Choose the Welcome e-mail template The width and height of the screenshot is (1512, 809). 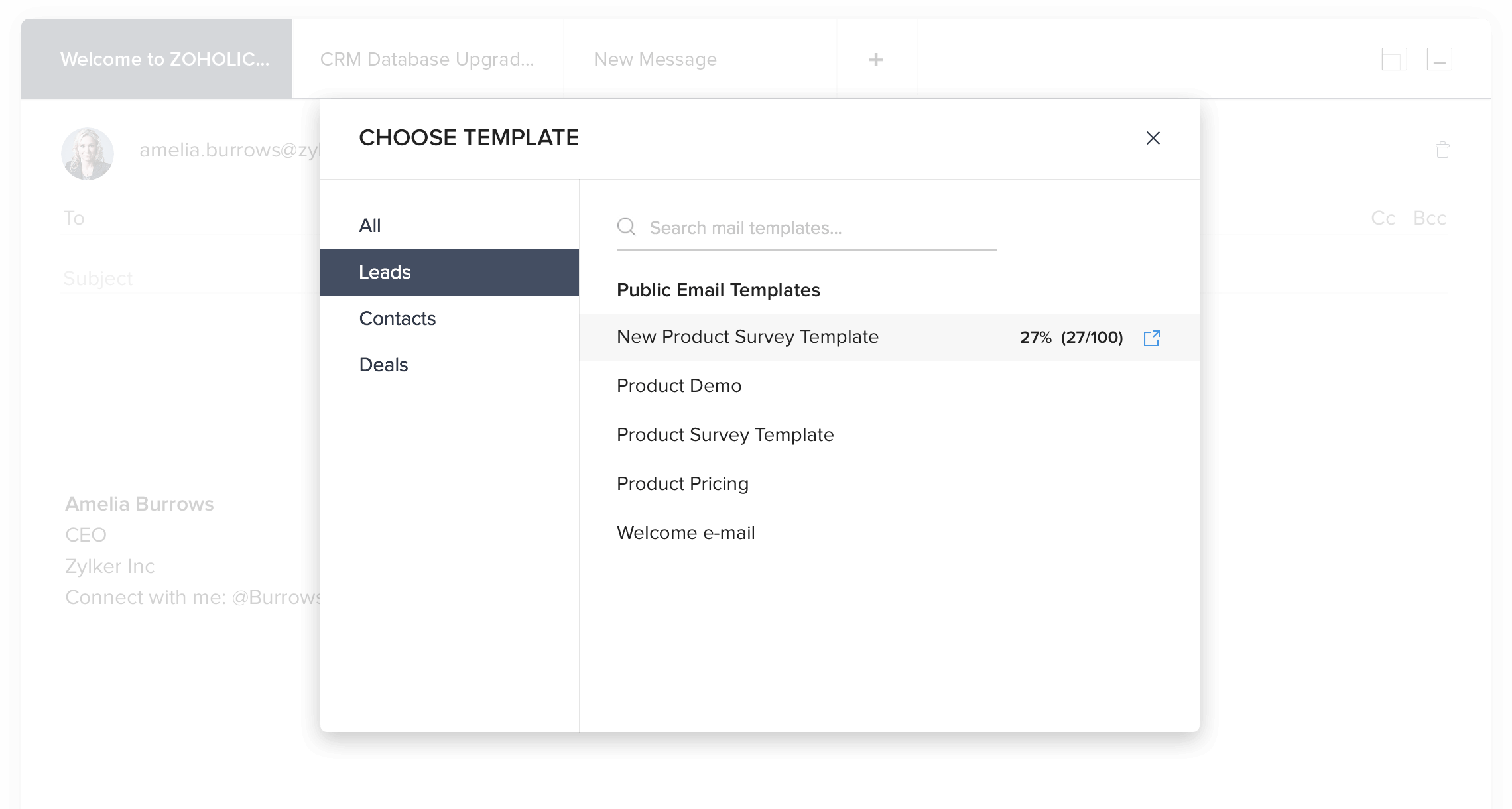pos(686,532)
